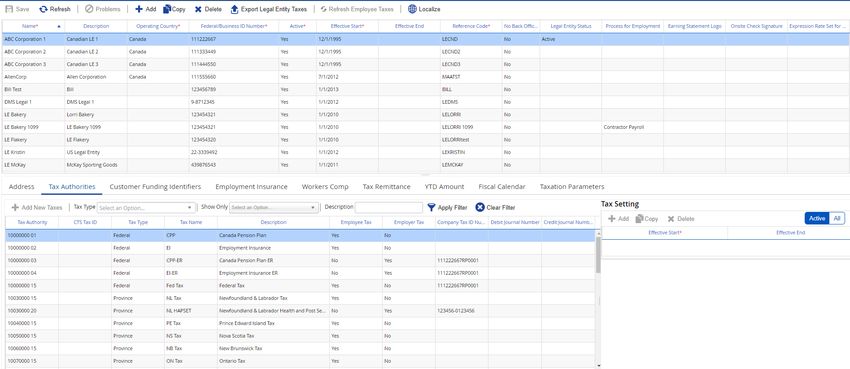
Task: Export Legal Entity Taxes
Action: click(269, 9)
